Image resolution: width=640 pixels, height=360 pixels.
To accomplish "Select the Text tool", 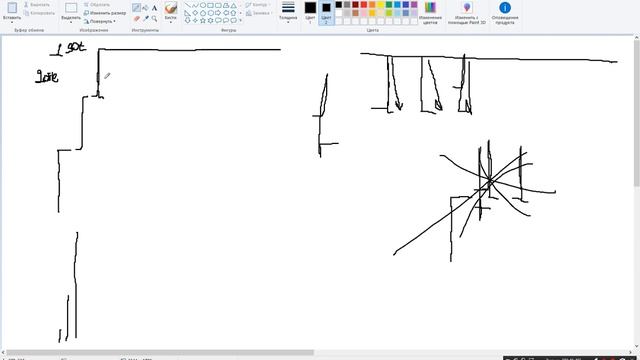I will click(154, 8).
